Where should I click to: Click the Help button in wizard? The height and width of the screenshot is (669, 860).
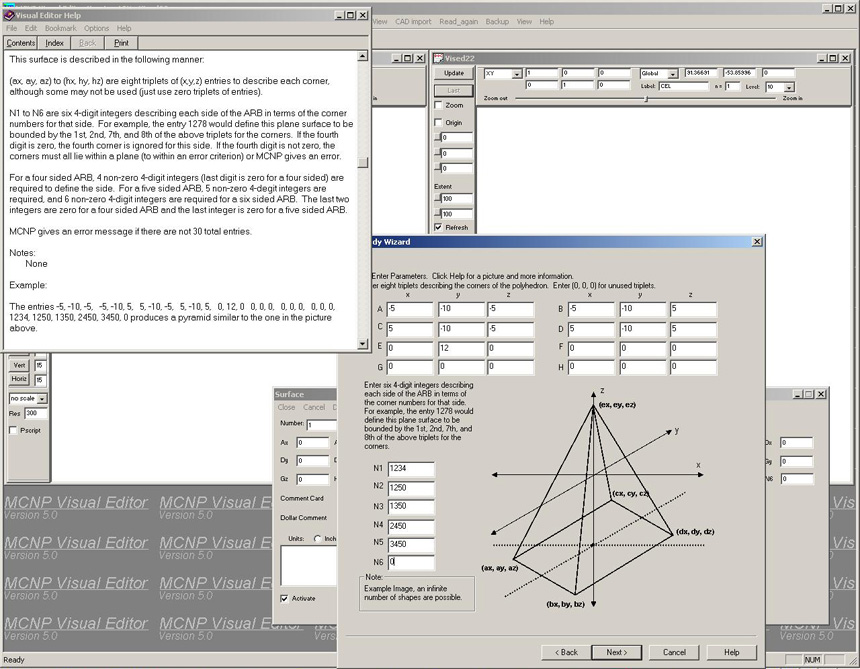click(732, 653)
